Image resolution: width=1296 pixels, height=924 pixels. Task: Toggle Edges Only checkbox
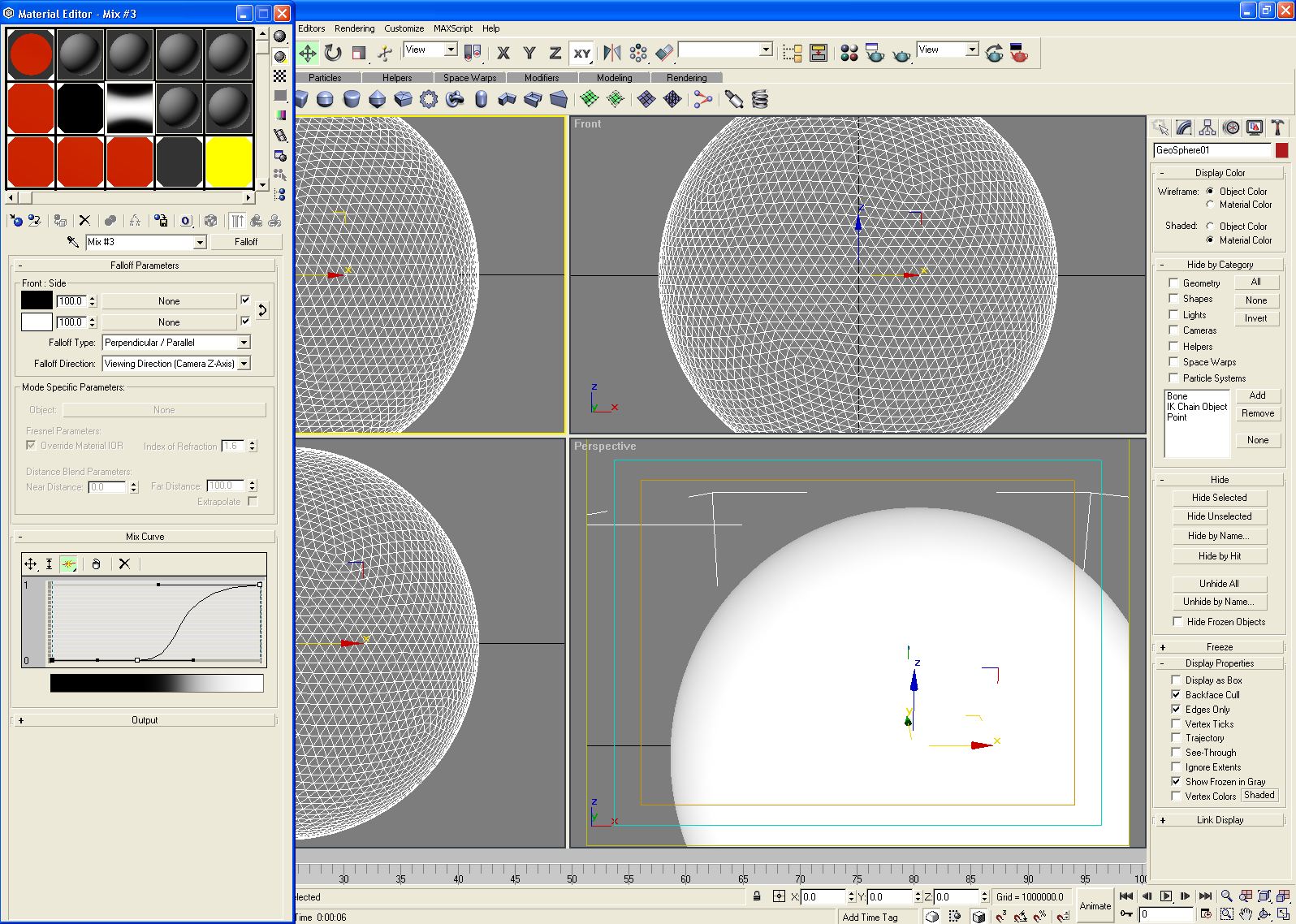point(1176,709)
